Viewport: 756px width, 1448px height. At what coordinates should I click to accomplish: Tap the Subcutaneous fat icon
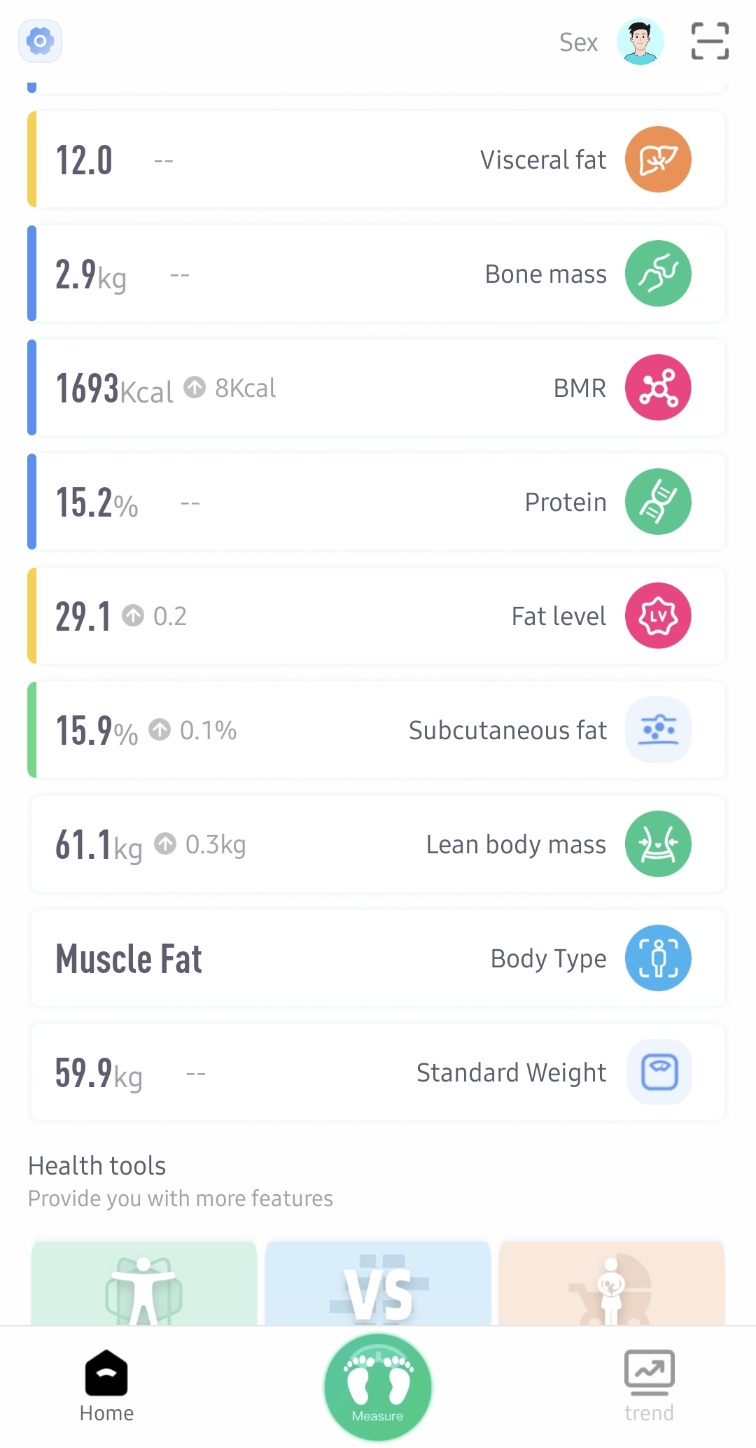(658, 730)
